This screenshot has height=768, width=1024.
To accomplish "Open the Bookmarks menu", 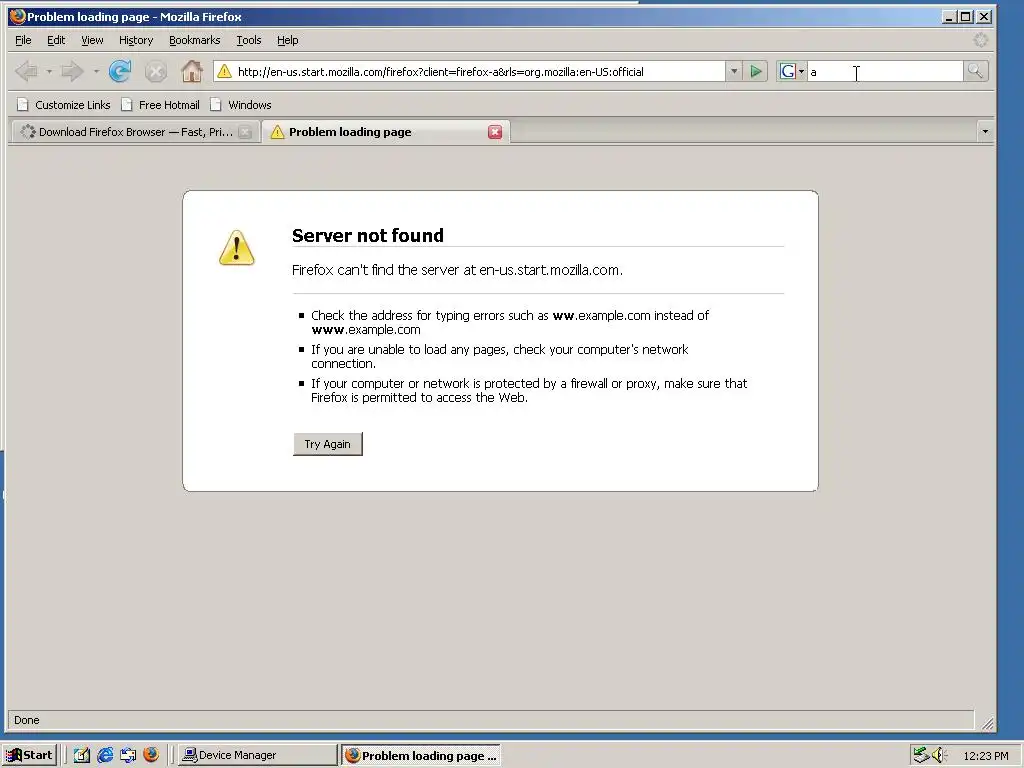I will [x=195, y=40].
